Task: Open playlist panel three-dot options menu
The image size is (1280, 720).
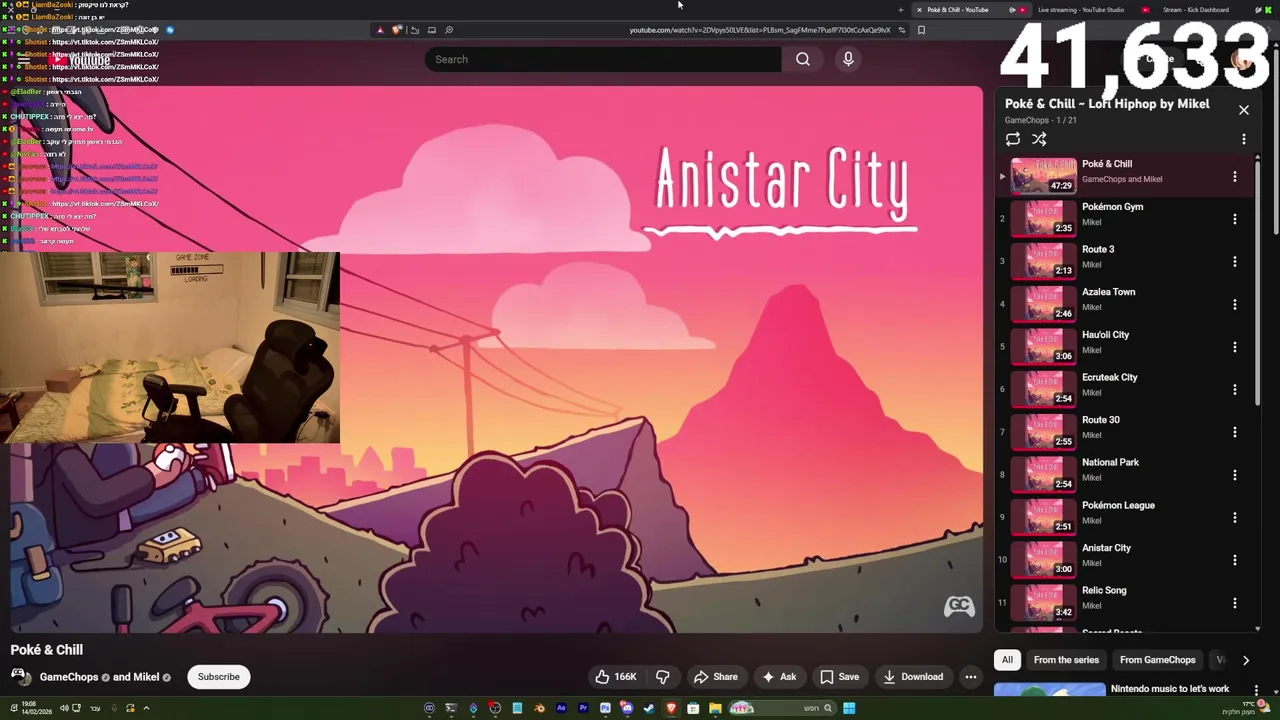Action: tap(1243, 140)
